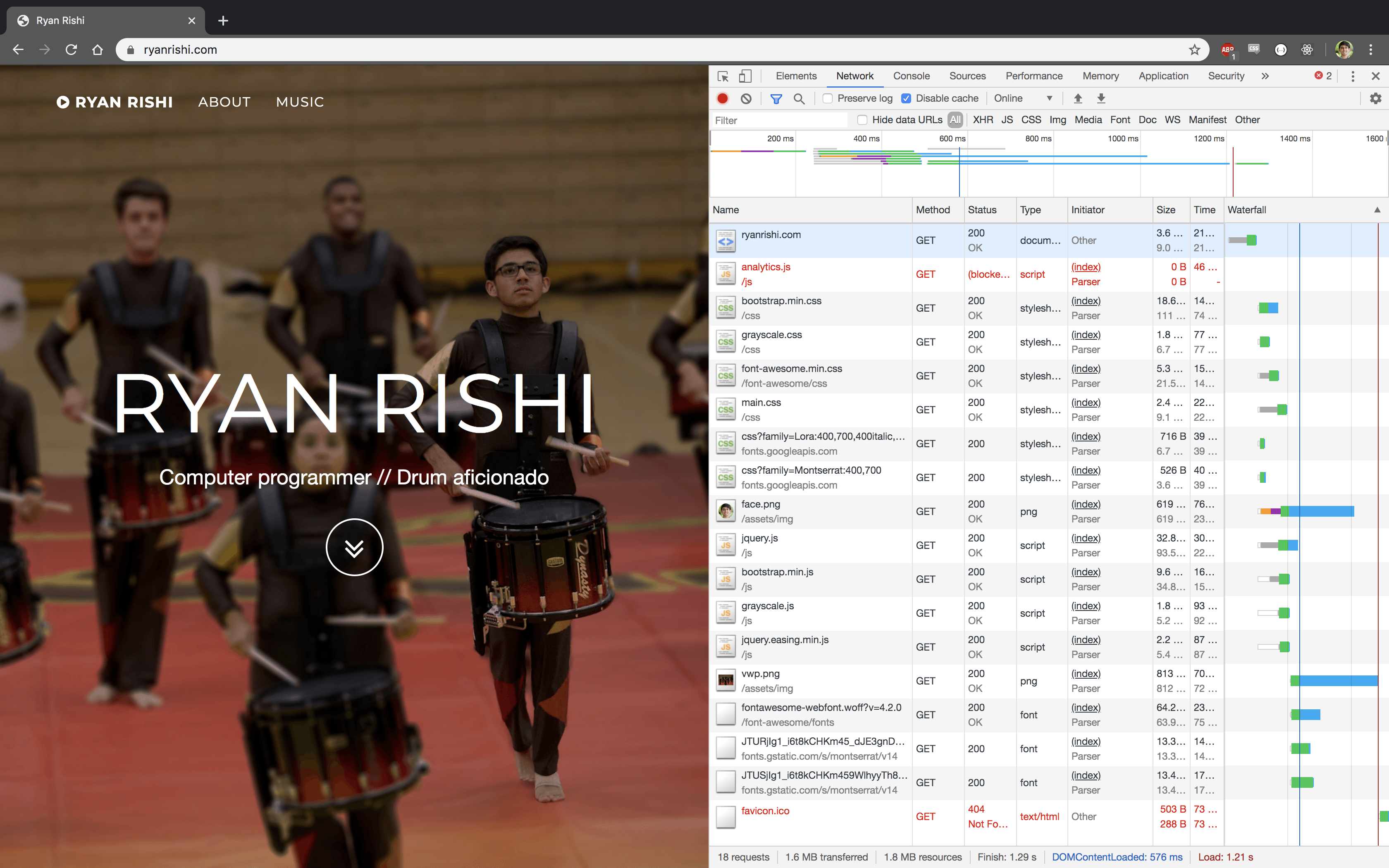This screenshot has width=1389, height=868.
Task: Click the import (upload arrow) icon
Action: [1078, 98]
